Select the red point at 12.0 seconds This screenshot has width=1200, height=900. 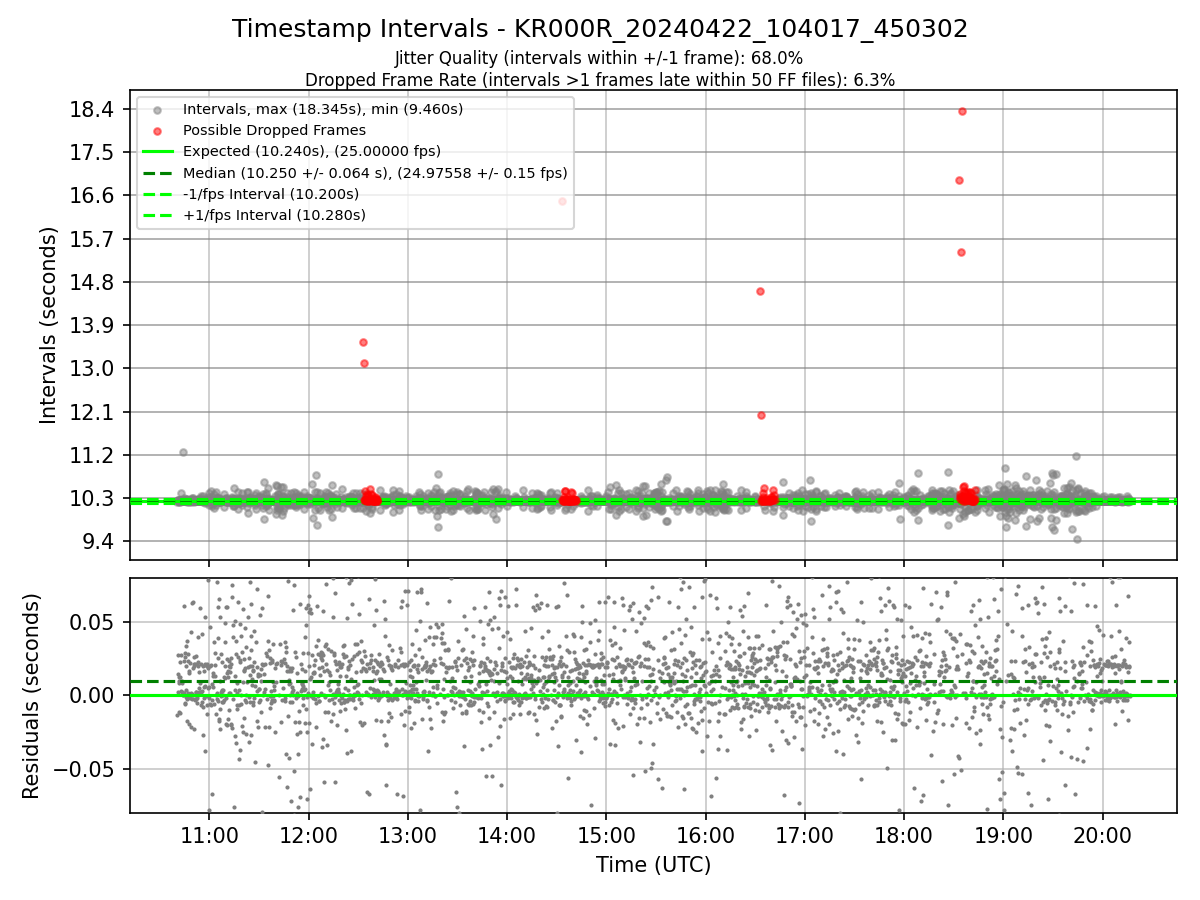point(761,415)
